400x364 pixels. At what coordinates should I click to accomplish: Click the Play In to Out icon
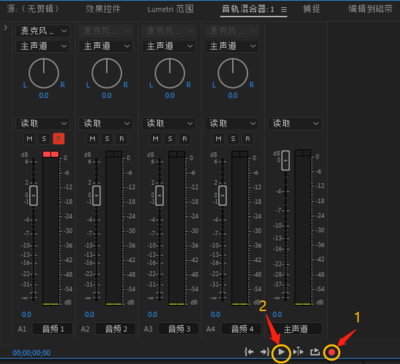298,352
